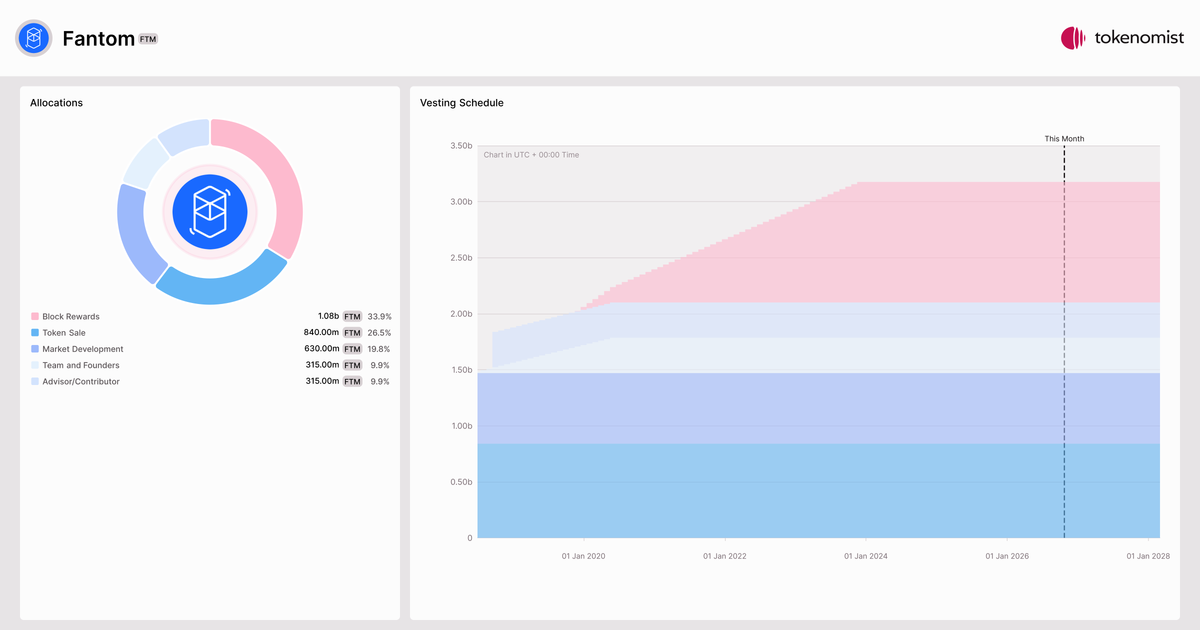Click the 01 Jan 2026 axis label
This screenshot has height=630, width=1200.
[1007, 556]
